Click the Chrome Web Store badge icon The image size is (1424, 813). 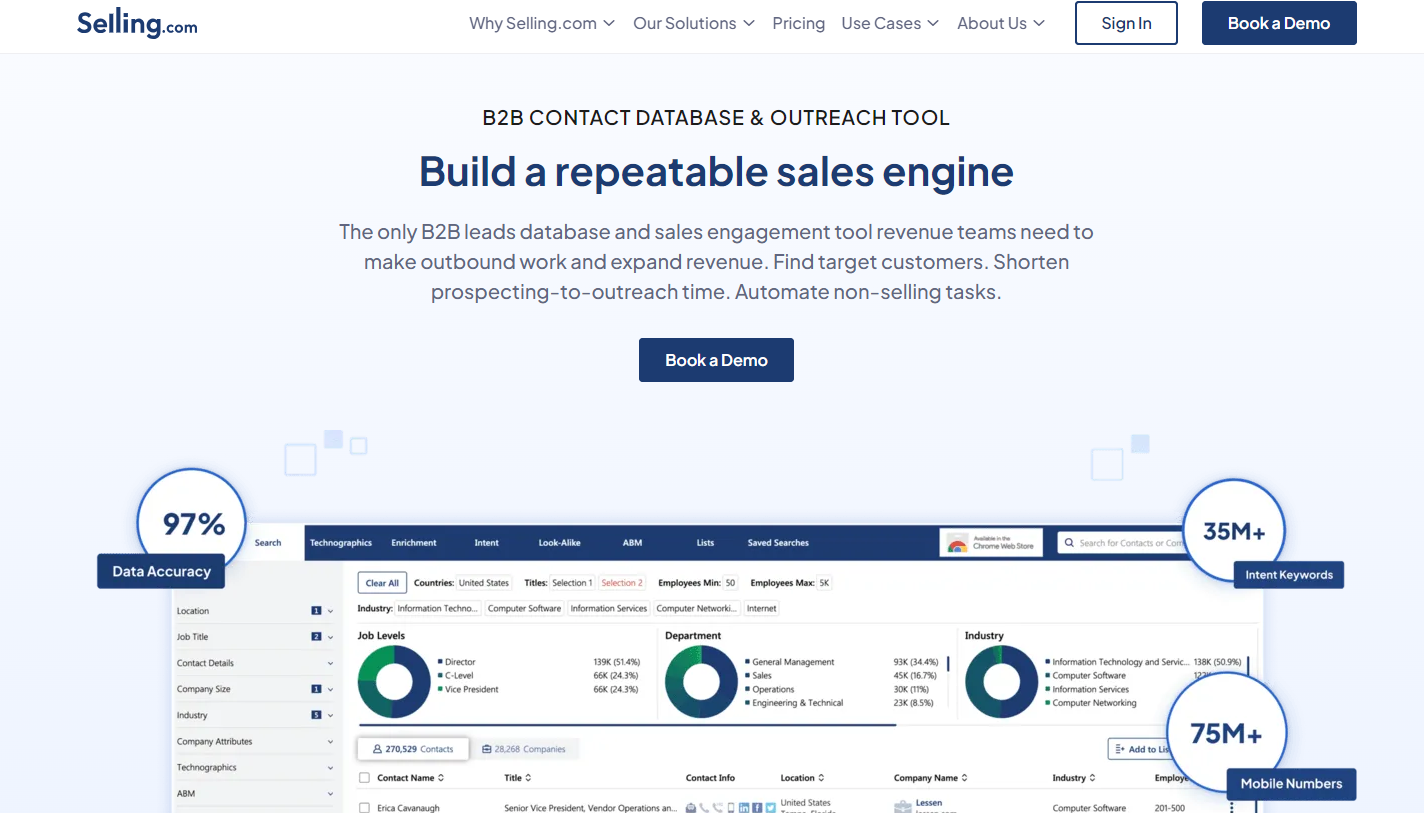958,544
